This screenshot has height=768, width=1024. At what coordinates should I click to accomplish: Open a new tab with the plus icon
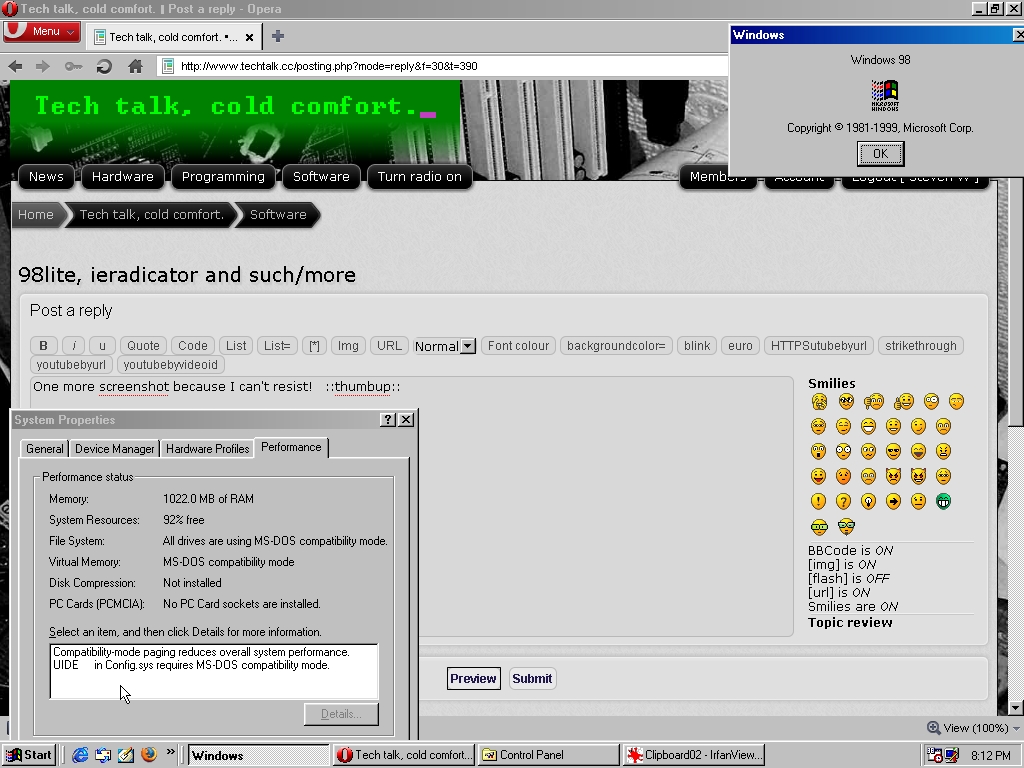click(278, 37)
